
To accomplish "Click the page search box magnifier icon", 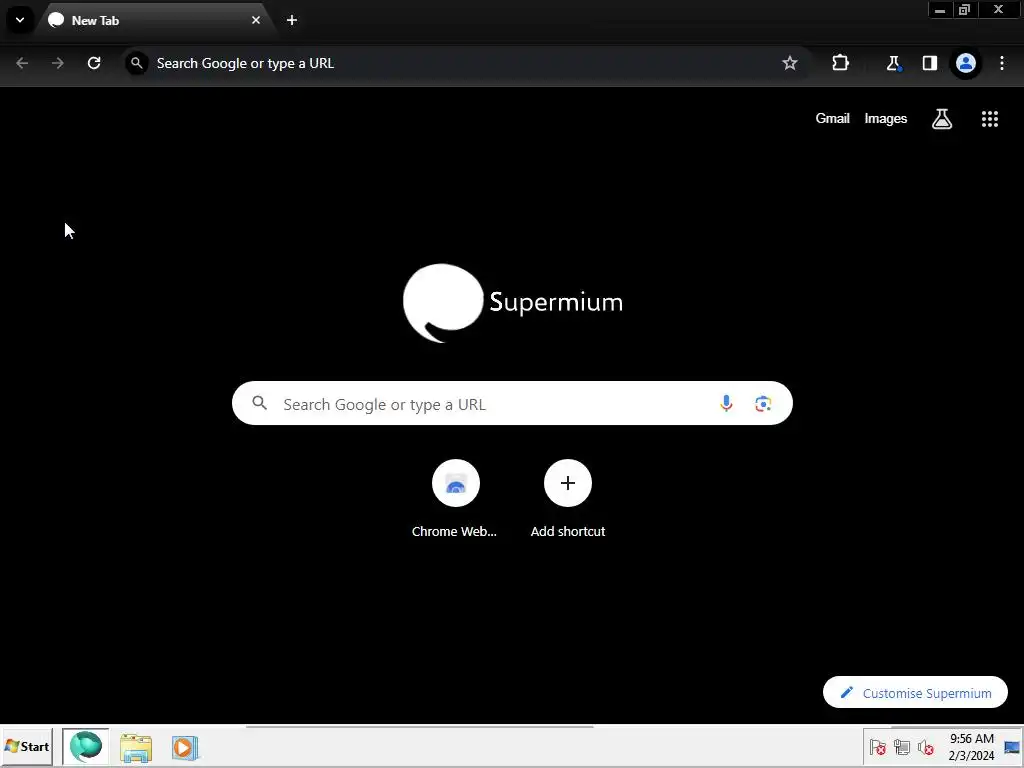I will pos(260,403).
